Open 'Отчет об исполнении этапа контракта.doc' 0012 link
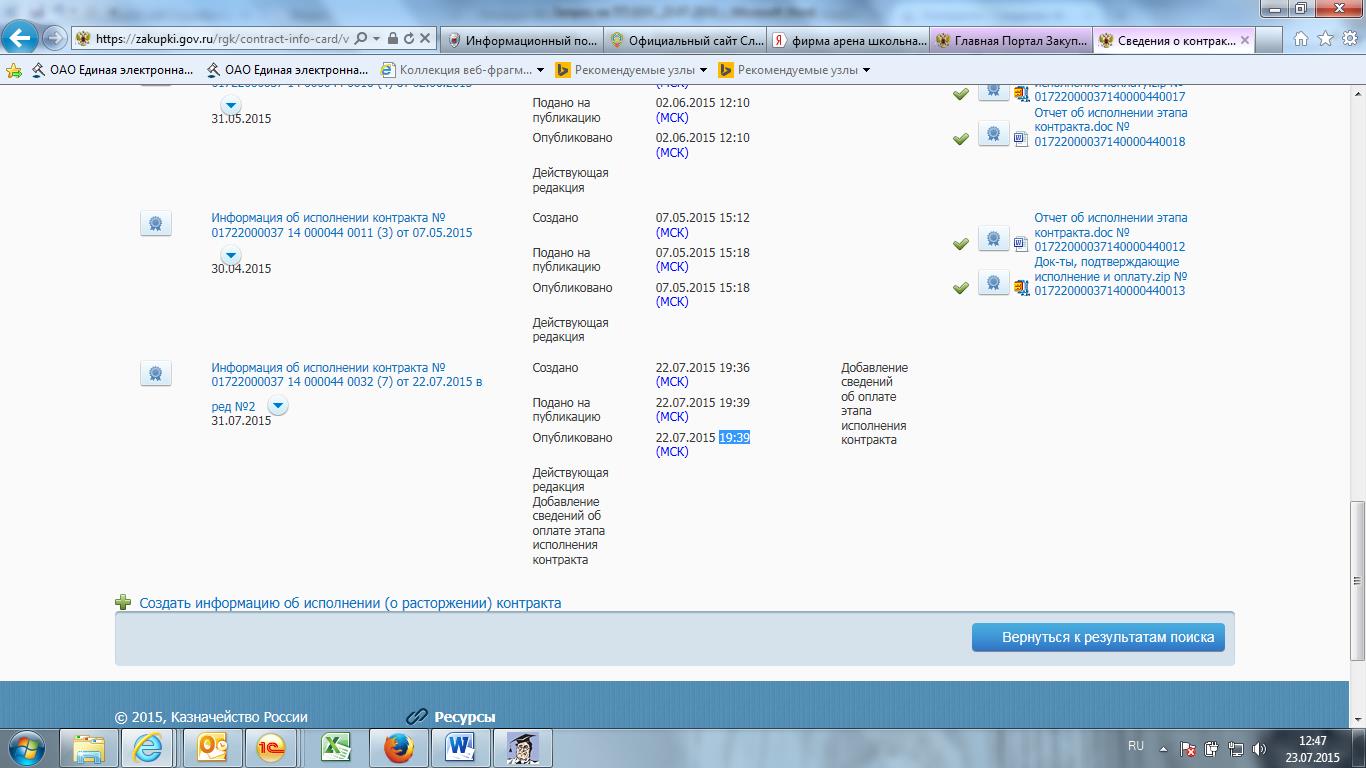The image size is (1366, 768). (x=1111, y=232)
